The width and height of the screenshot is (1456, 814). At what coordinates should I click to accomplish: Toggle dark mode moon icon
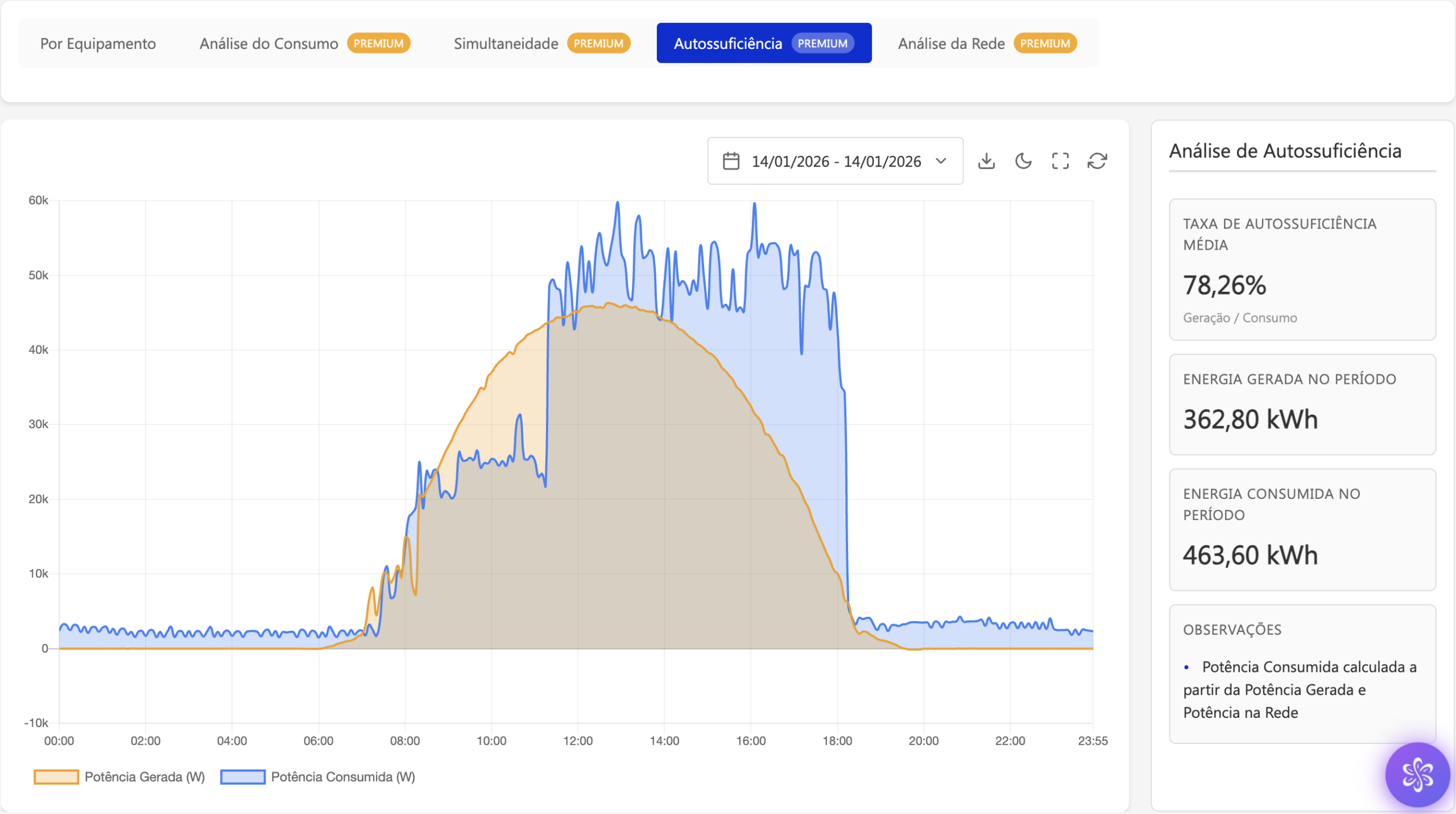[x=1023, y=161]
